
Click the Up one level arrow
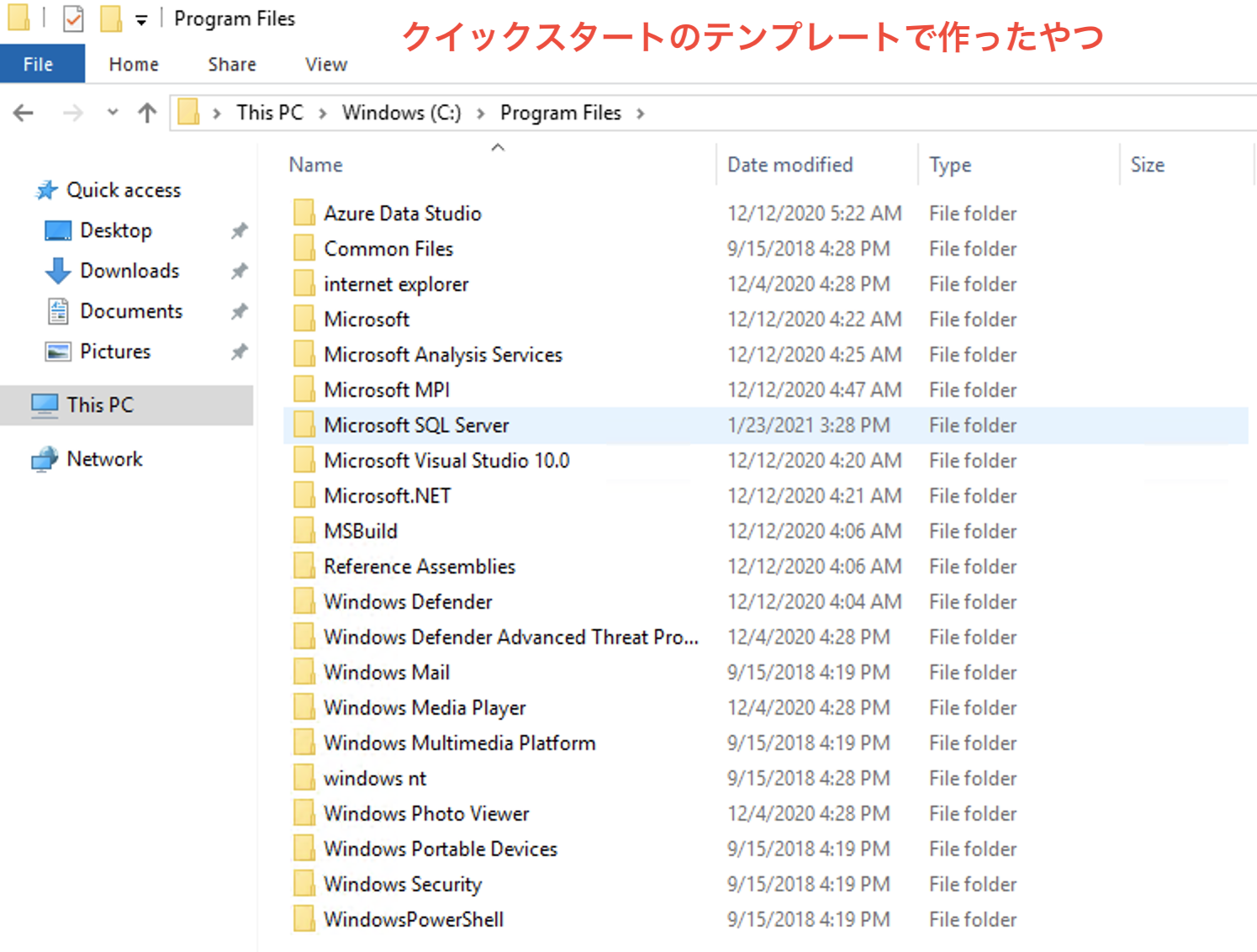[147, 113]
